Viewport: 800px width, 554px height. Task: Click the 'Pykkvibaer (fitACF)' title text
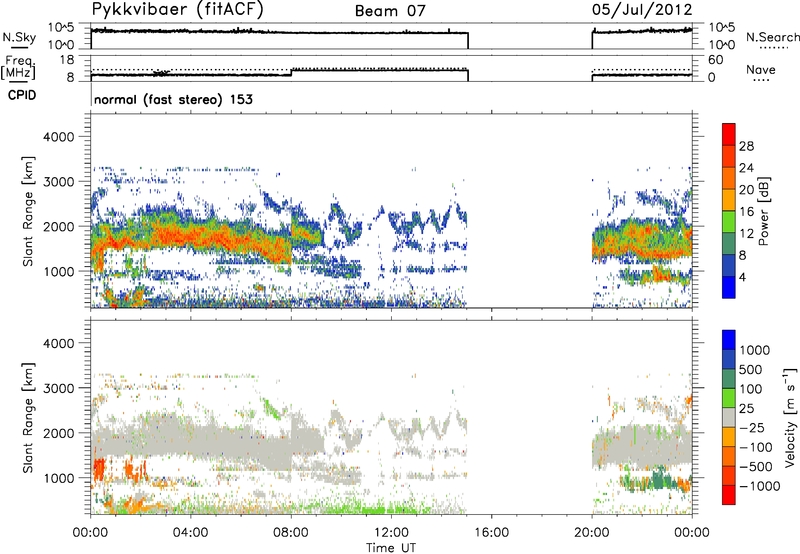click(x=177, y=10)
